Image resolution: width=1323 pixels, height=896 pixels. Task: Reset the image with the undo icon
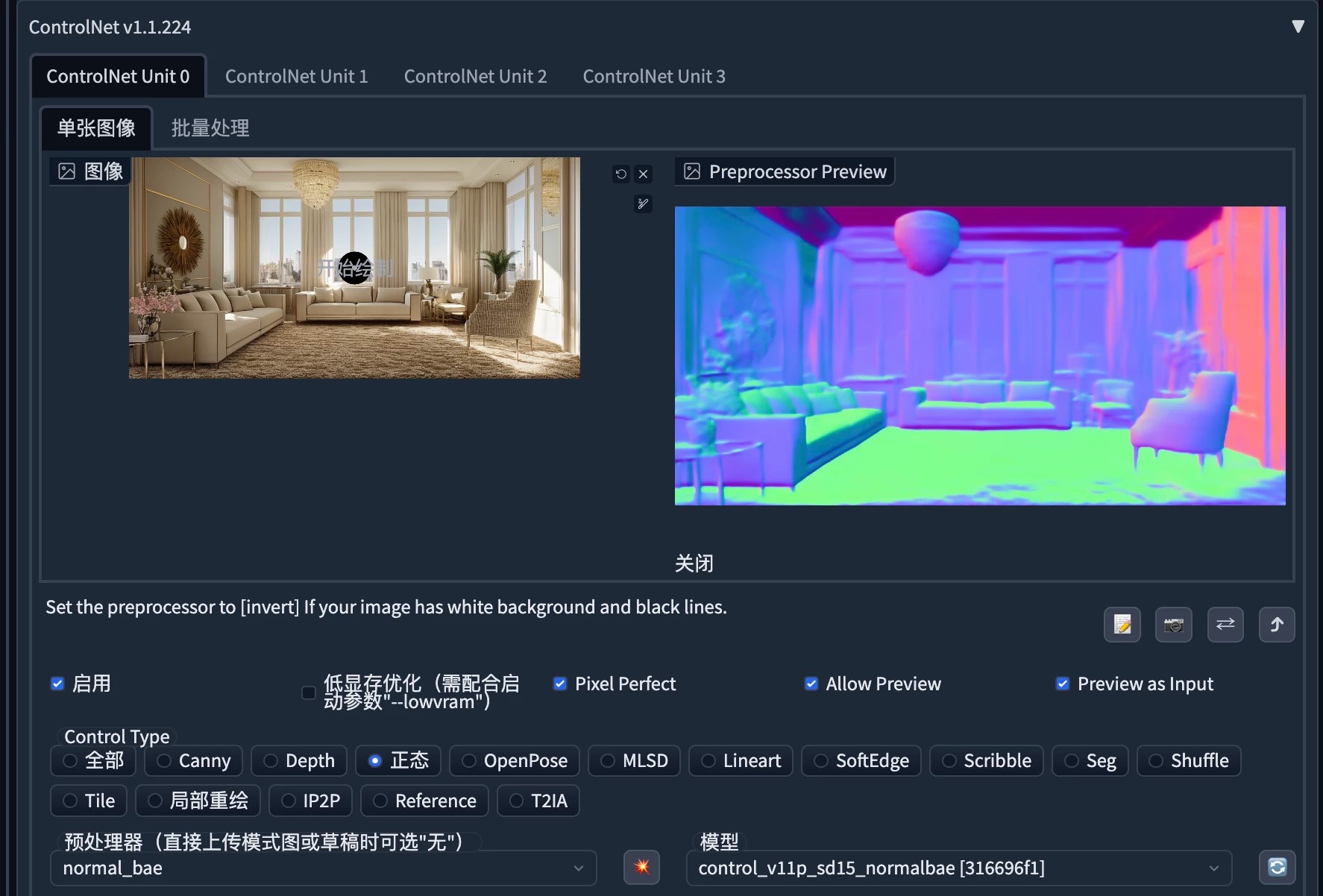(x=621, y=174)
